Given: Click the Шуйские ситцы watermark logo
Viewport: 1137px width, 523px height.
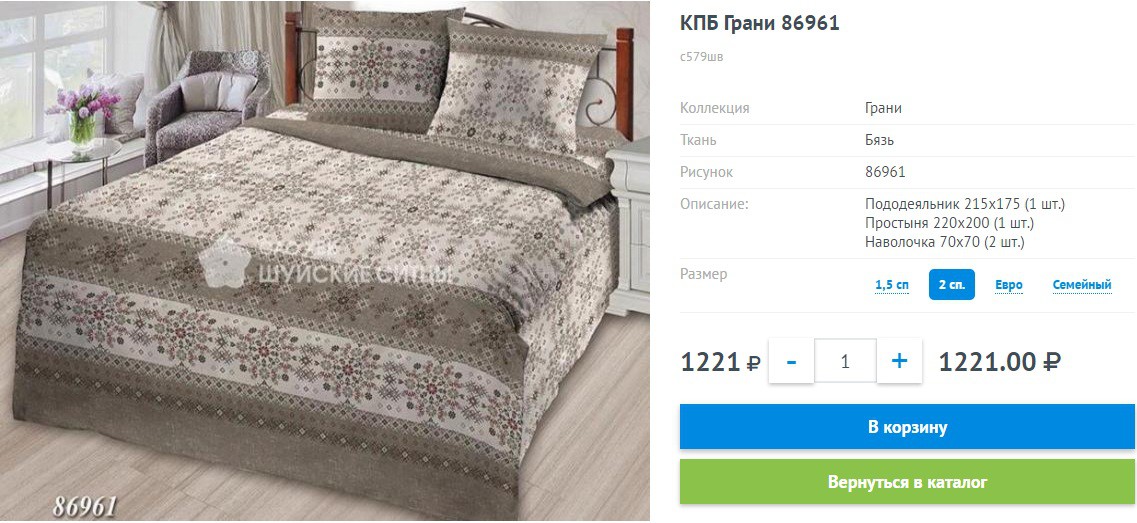Looking at the screenshot, I should click(x=326, y=265).
